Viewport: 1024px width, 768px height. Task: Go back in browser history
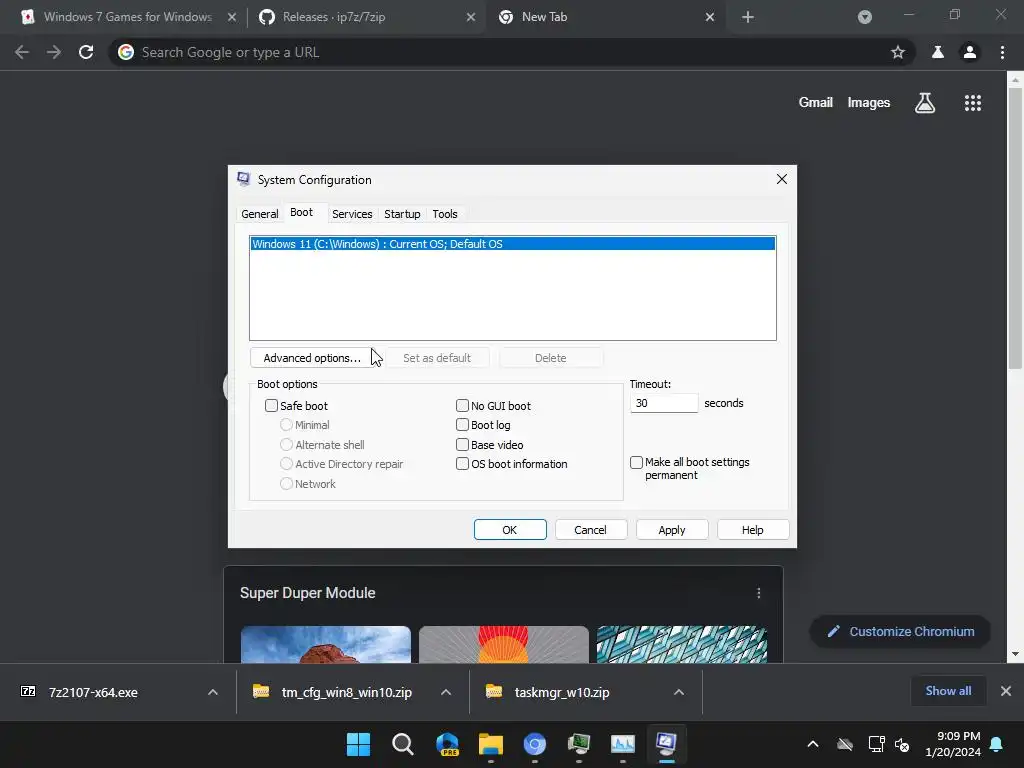click(22, 52)
